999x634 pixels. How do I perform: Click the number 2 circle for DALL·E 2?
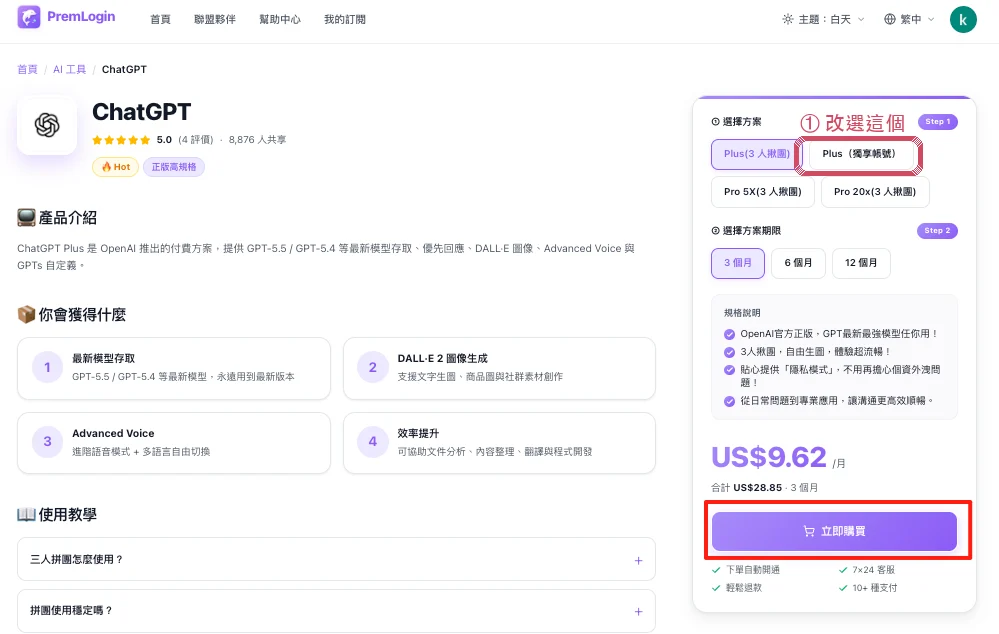point(373,367)
